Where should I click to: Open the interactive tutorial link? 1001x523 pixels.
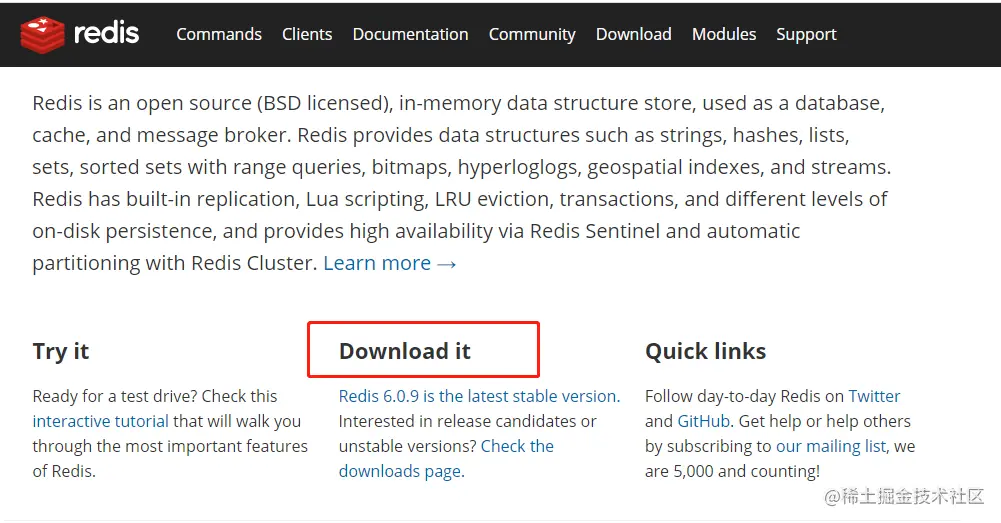100,421
